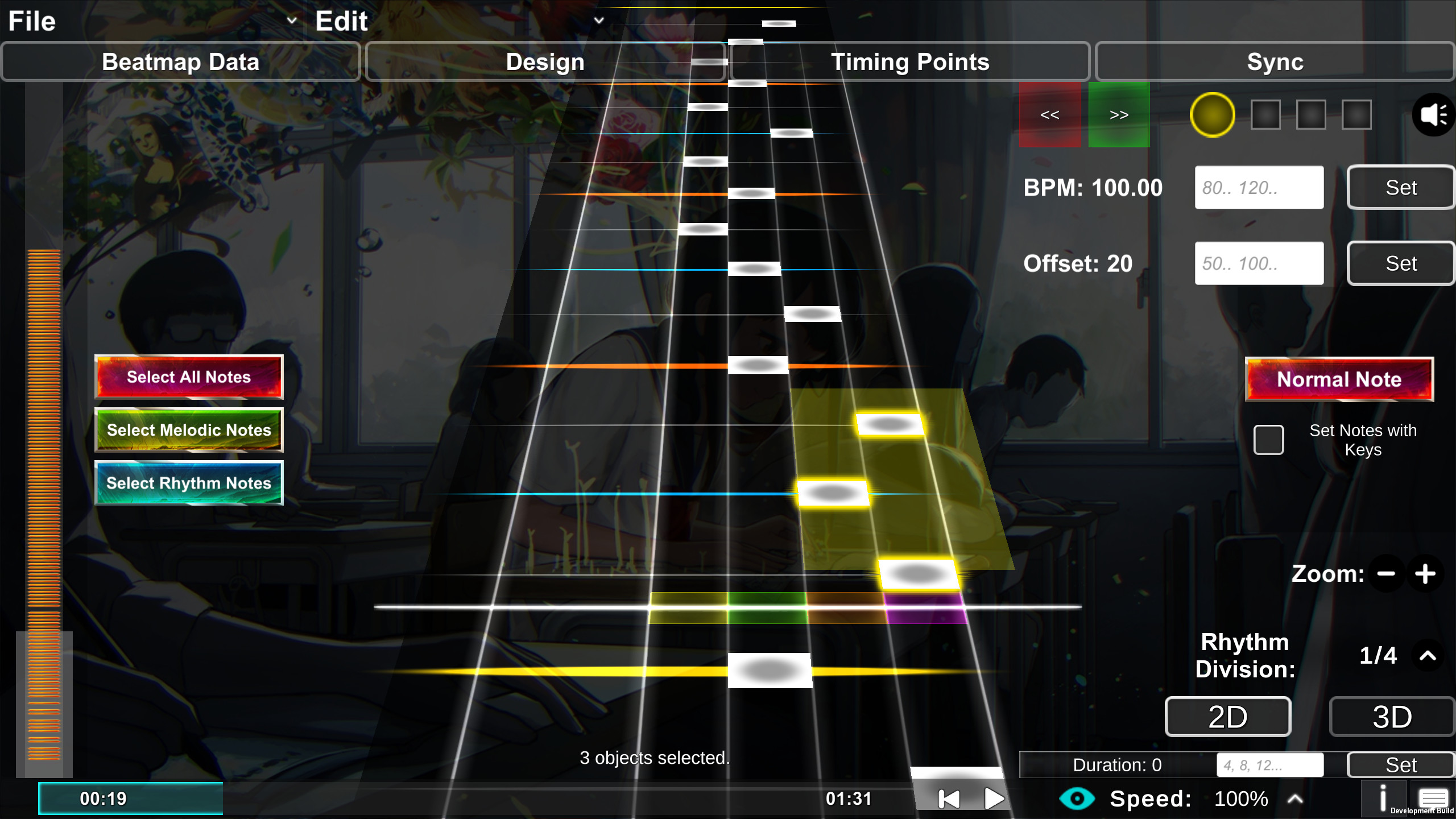Click Select Melodic Notes
Image resolution: width=1456 pixels, height=819 pixels.
tap(189, 430)
